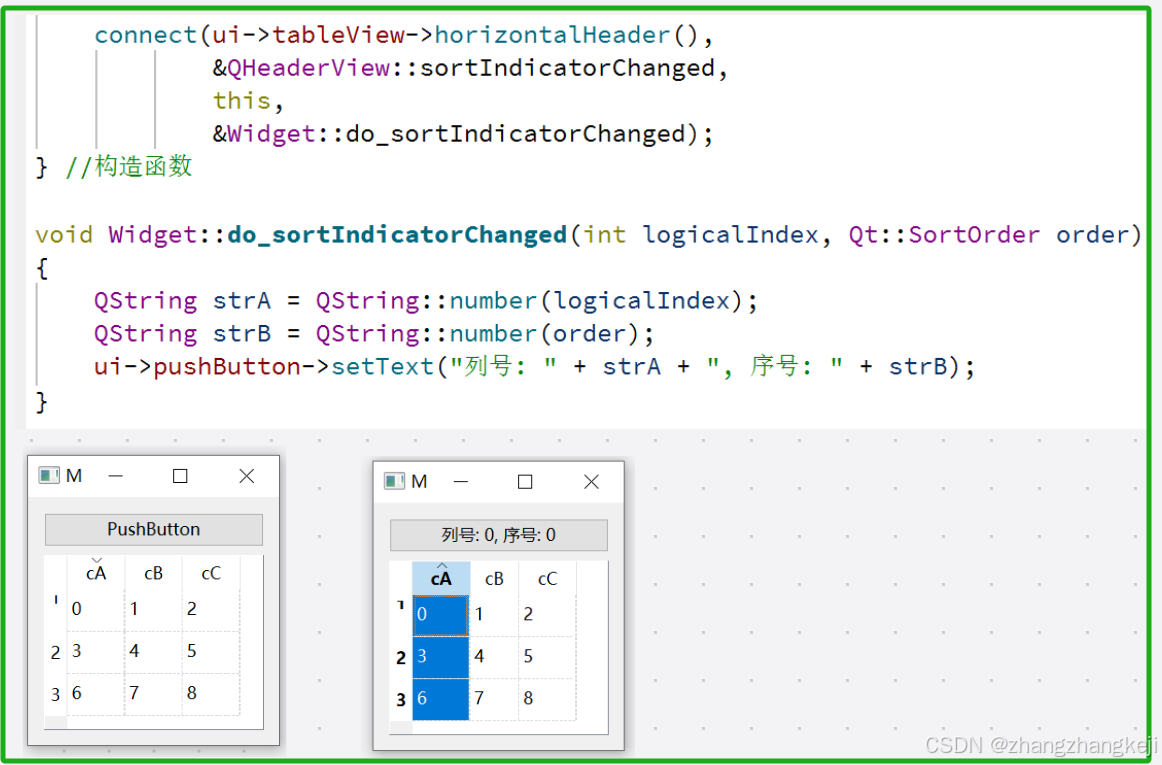
Task: Select cell 8 in the right window table
Action: [548, 699]
